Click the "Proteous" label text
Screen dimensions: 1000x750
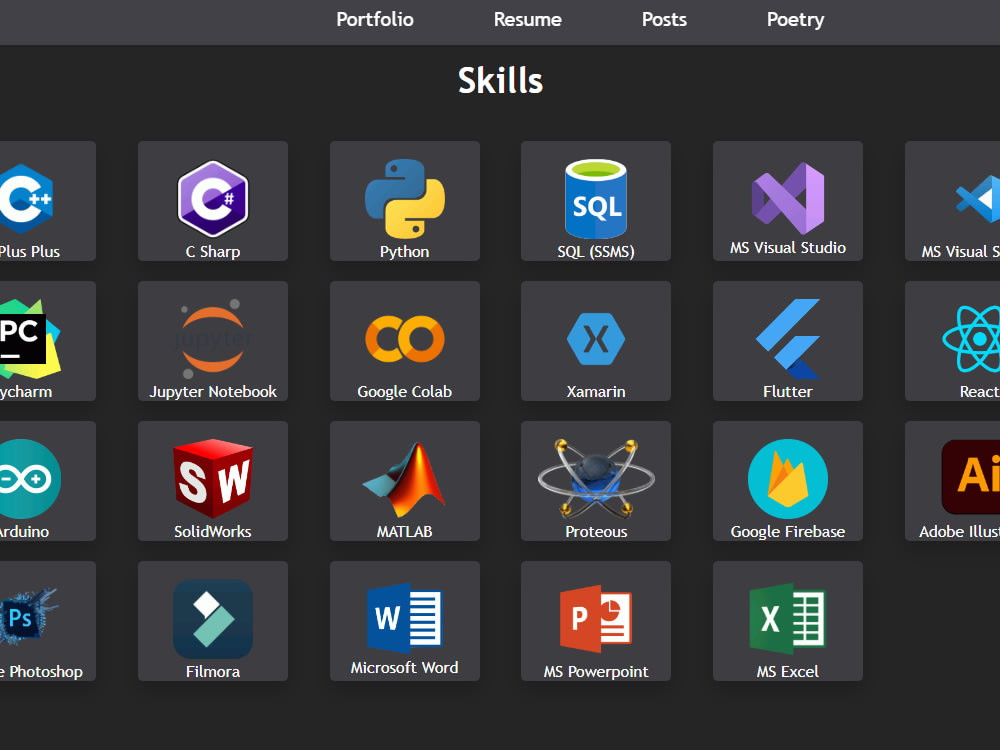click(x=596, y=531)
